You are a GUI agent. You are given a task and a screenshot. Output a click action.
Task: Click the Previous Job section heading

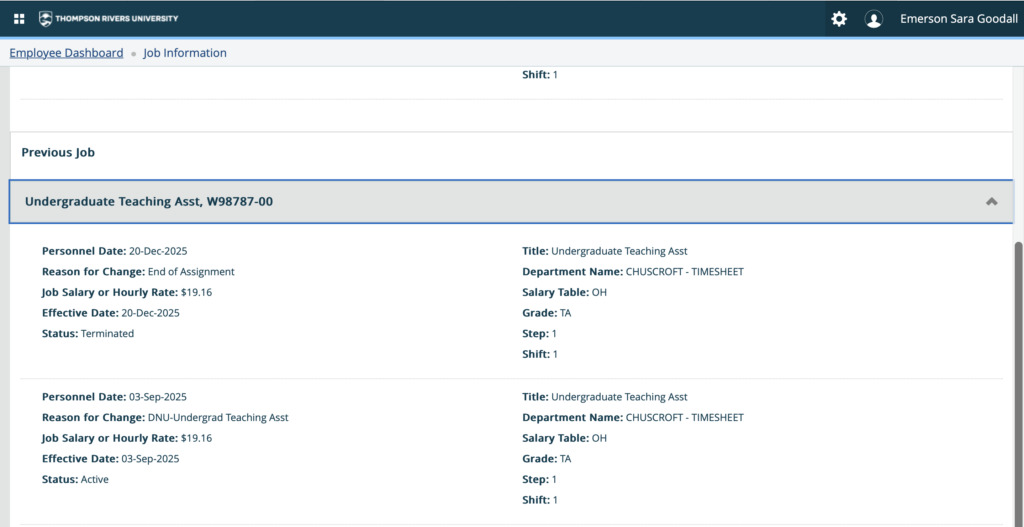58,152
